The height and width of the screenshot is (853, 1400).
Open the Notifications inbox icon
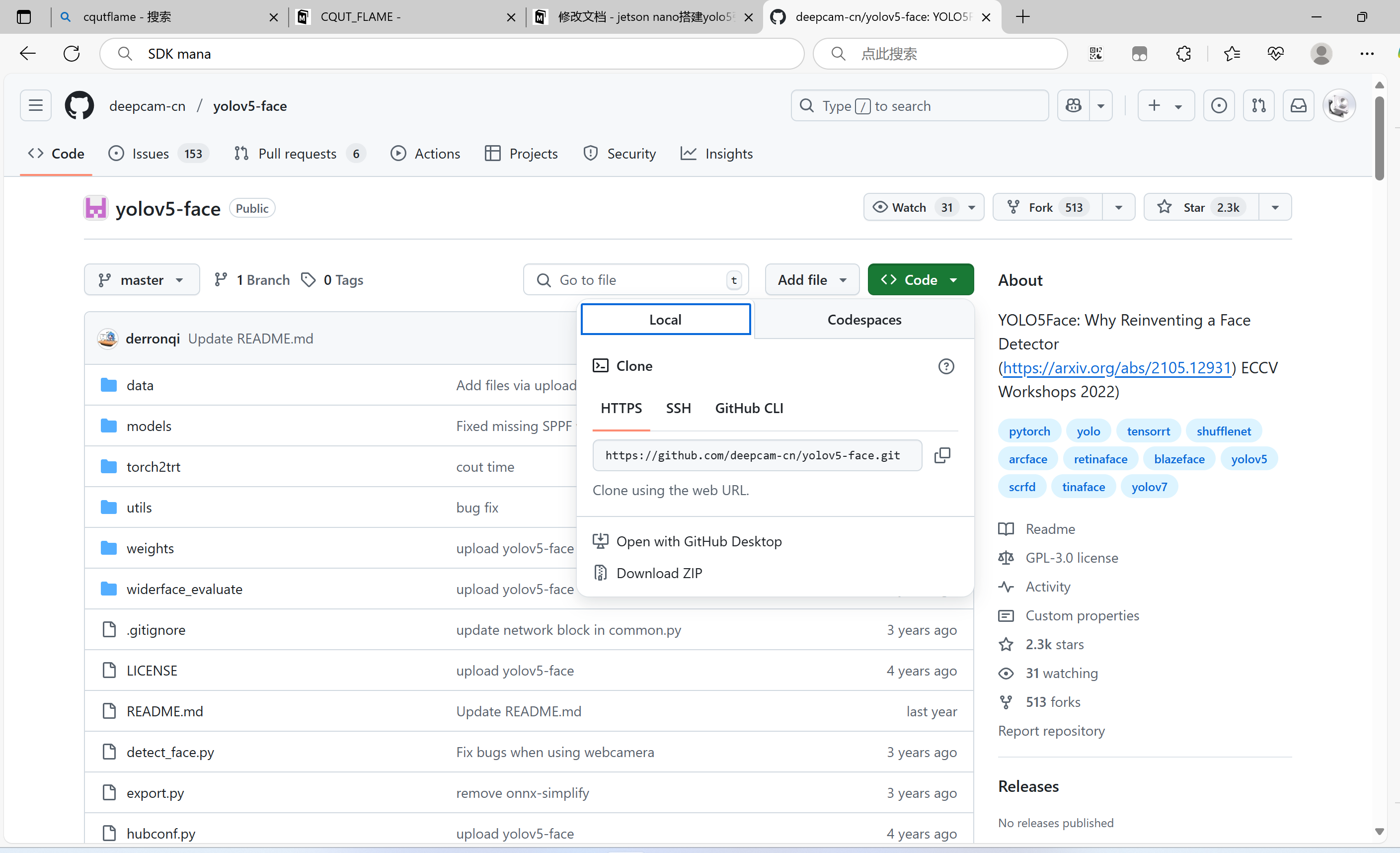[x=1298, y=106]
